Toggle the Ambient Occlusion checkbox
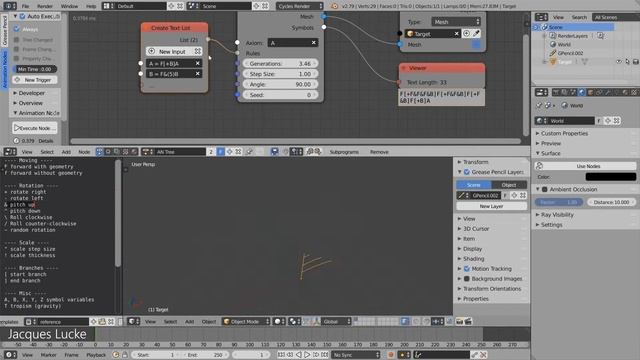 point(544,189)
